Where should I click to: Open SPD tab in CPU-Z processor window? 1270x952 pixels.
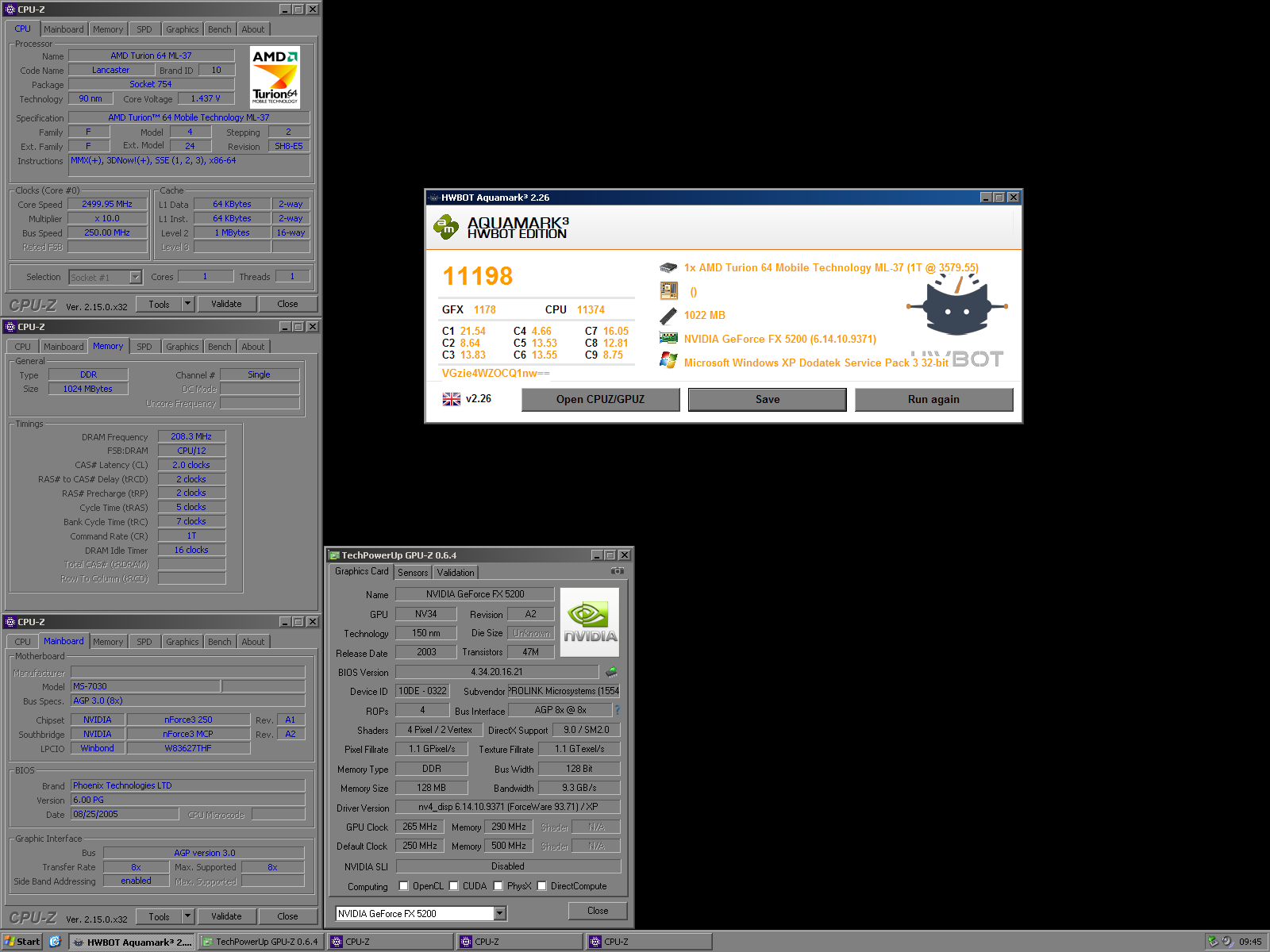point(144,29)
